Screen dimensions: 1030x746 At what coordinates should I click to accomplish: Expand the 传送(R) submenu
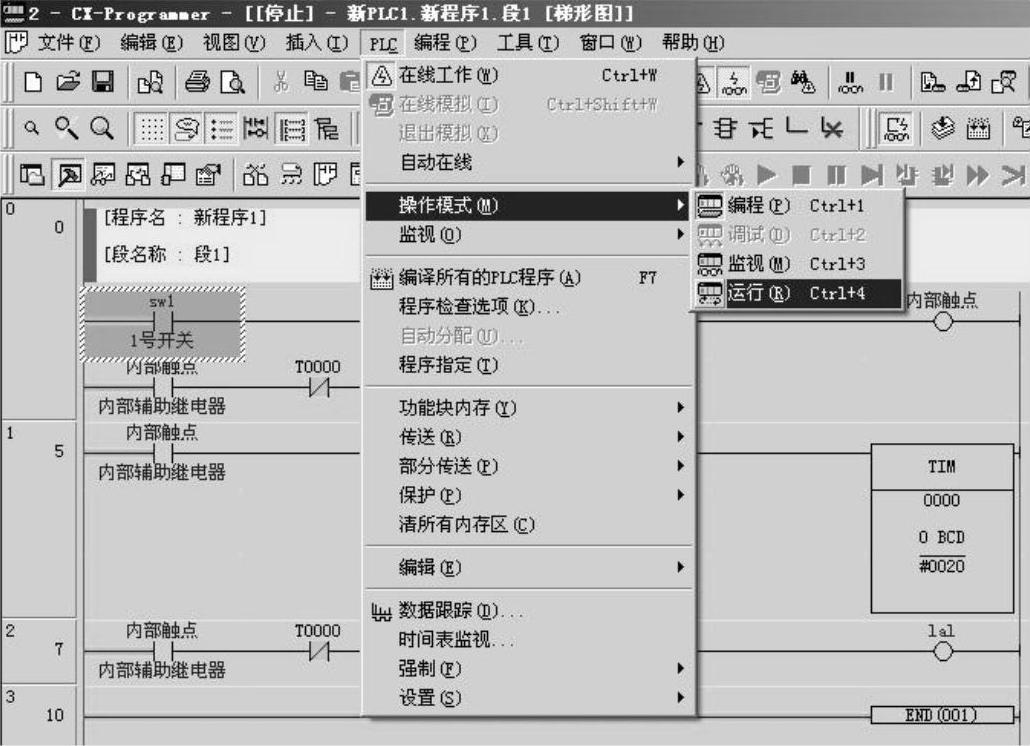click(529, 437)
